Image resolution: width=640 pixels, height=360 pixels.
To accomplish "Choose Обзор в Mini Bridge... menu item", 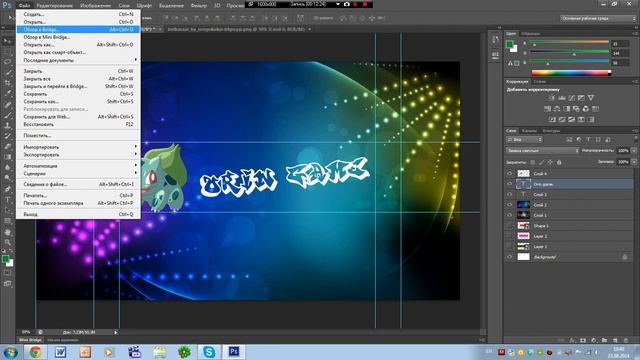I will point(78,37).
